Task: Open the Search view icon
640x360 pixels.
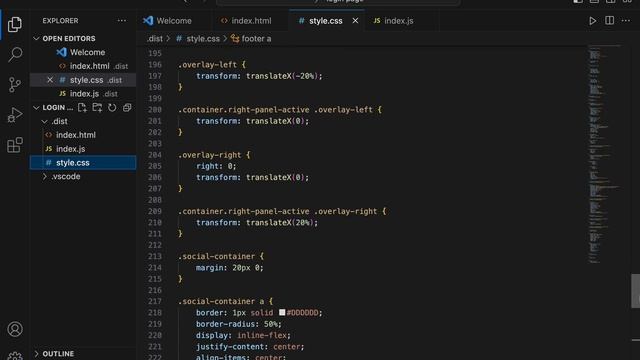Action: 15,54
